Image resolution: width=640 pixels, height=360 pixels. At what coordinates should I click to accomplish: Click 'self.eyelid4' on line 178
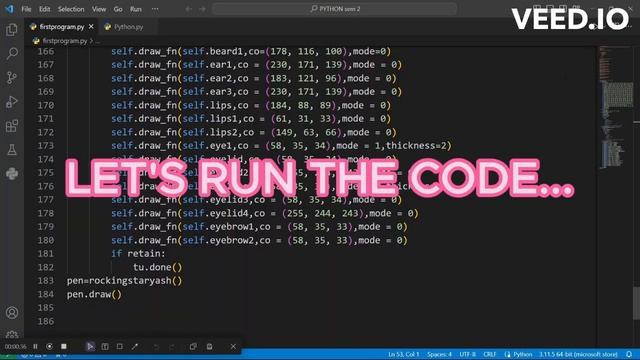click(215, 213)
